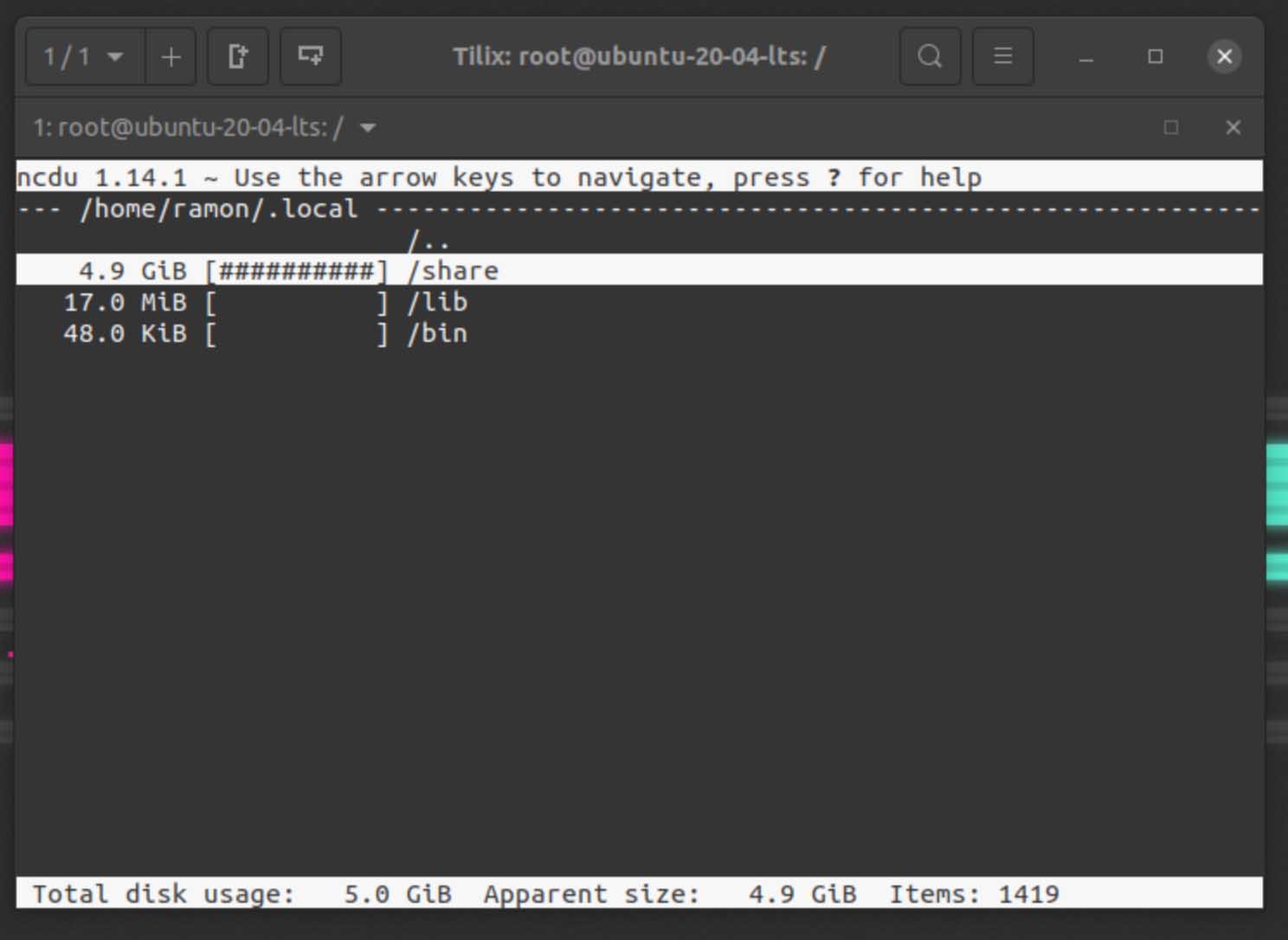Add terminal to the right icon

tap(238, 57)
